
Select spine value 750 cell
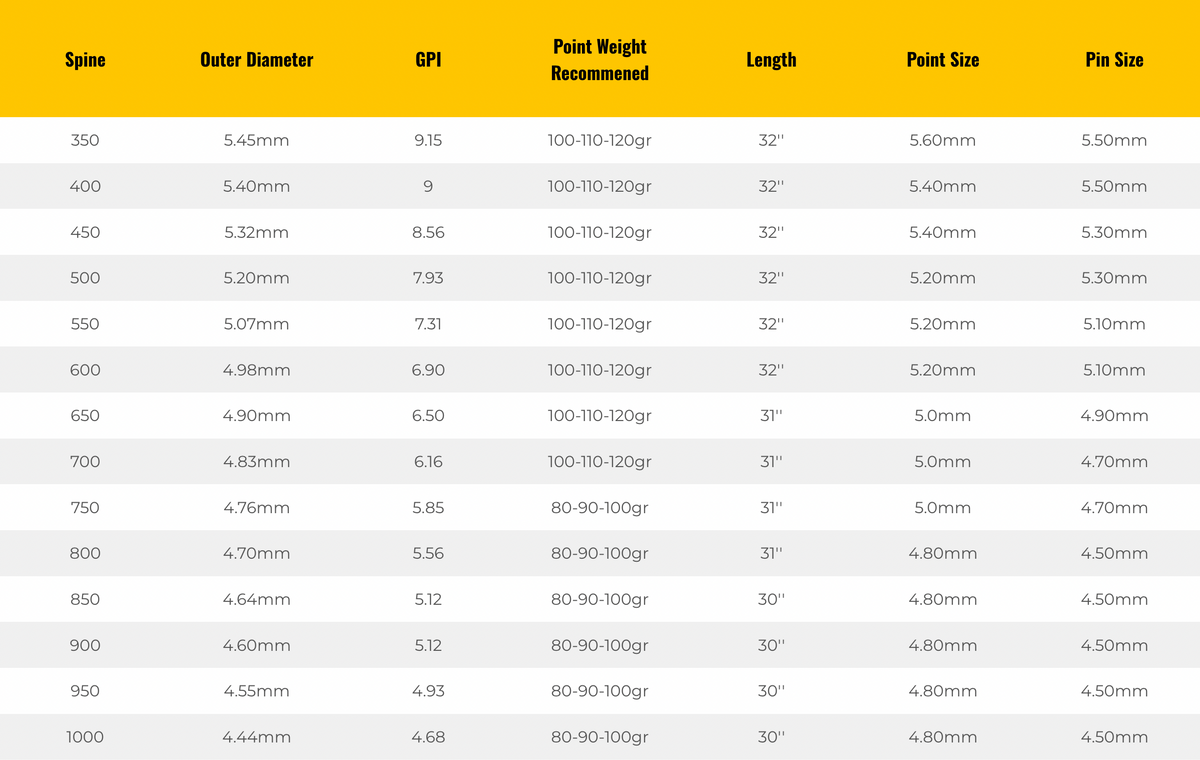[x=85, y=508]
